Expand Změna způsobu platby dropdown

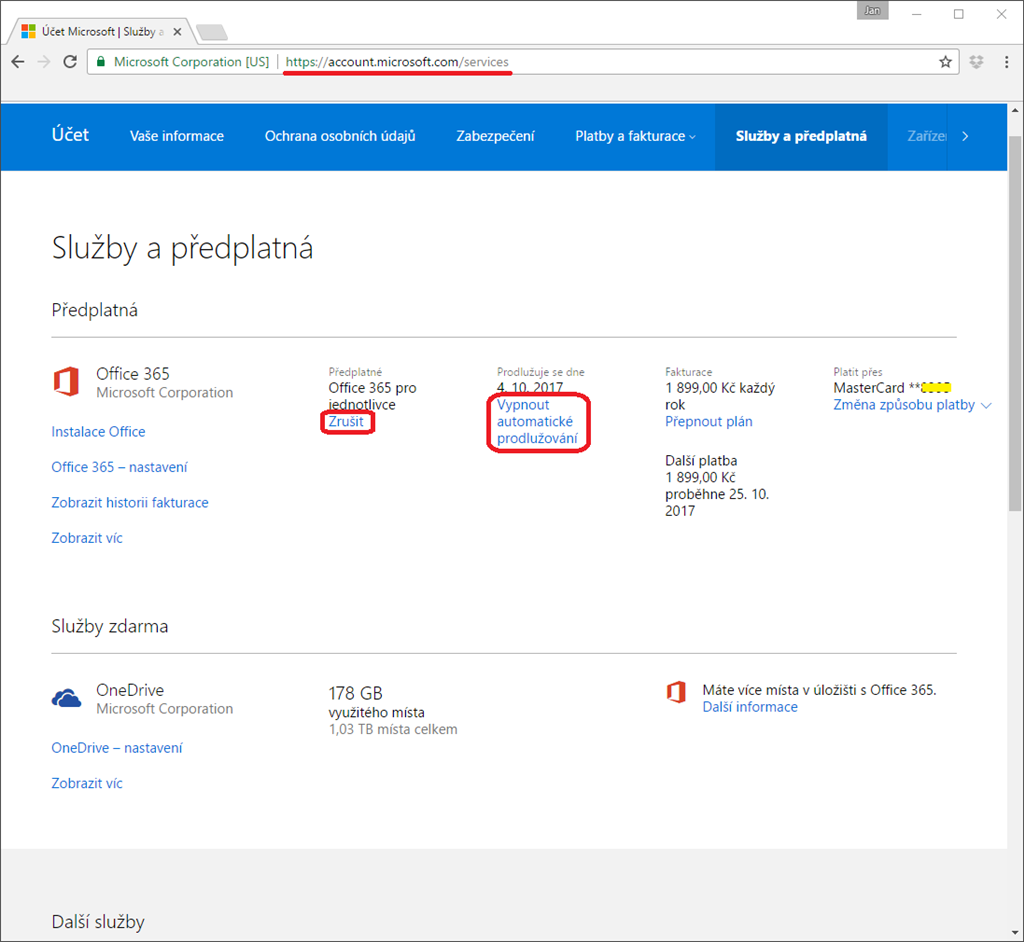coord(912,405)
